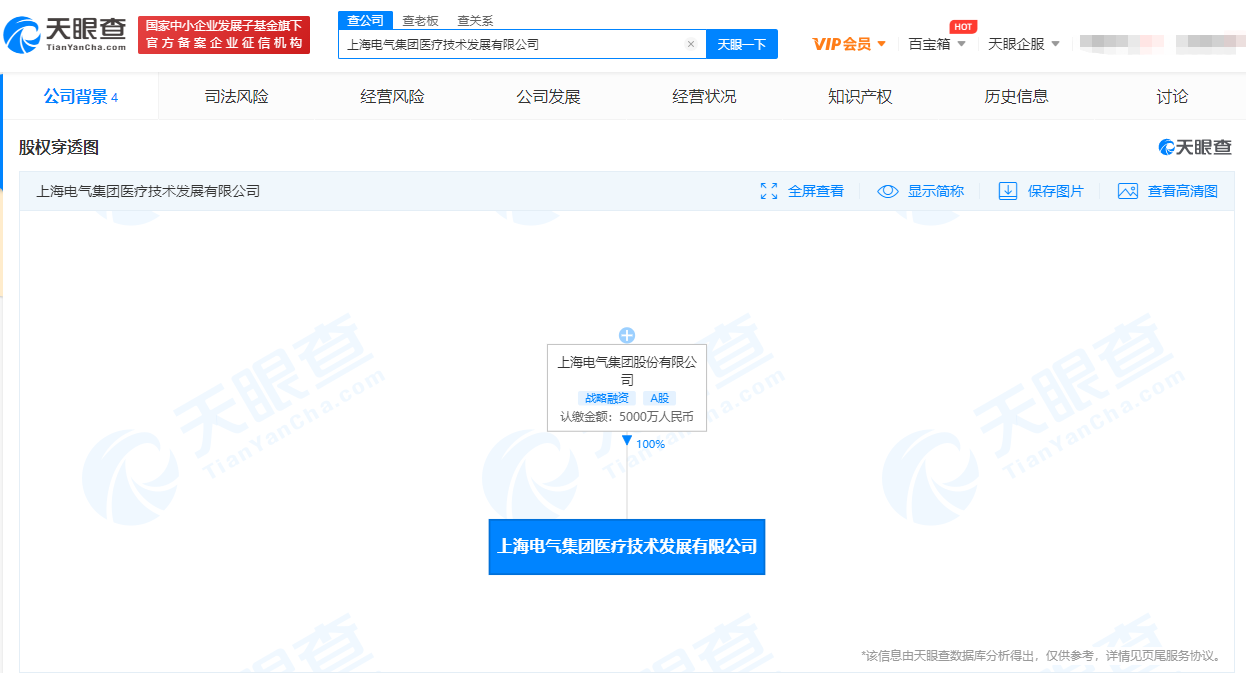Click the fullscreen view icon
Screen dimensions: 1246x673
769,191
